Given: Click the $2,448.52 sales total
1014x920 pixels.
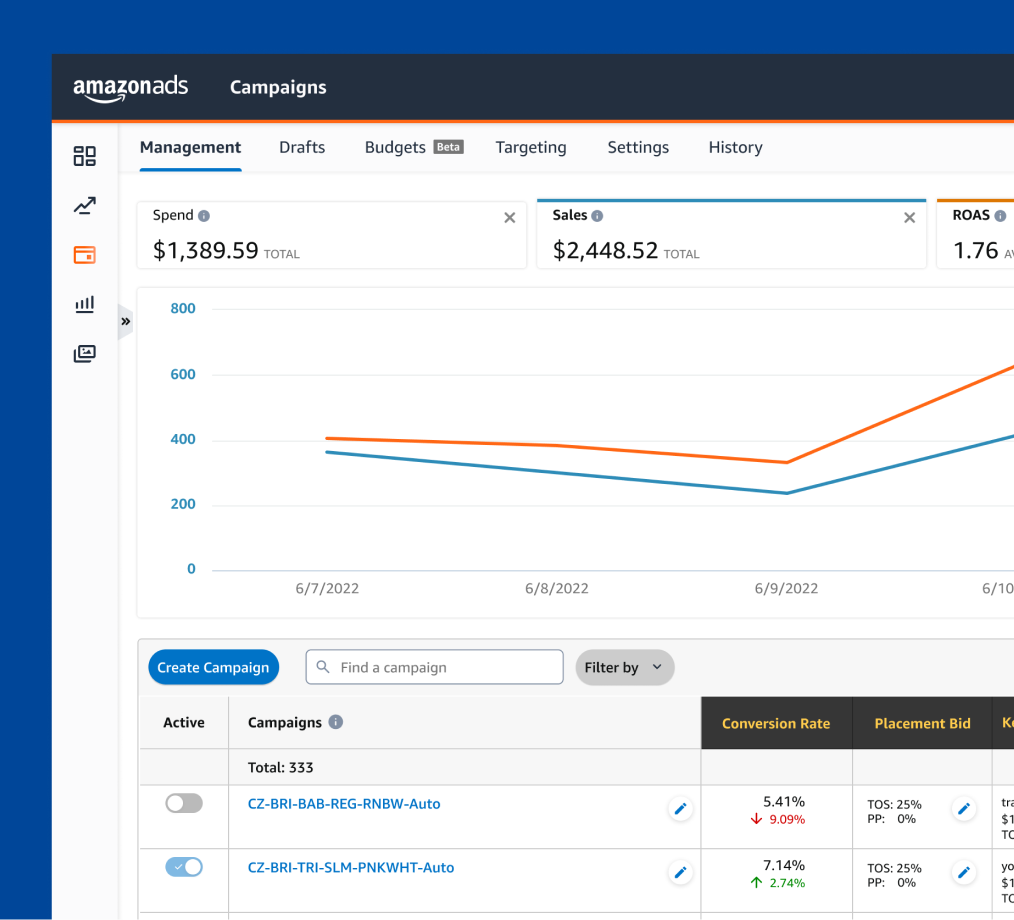Looking at the screenshot, I should click(x=605, y=251).
